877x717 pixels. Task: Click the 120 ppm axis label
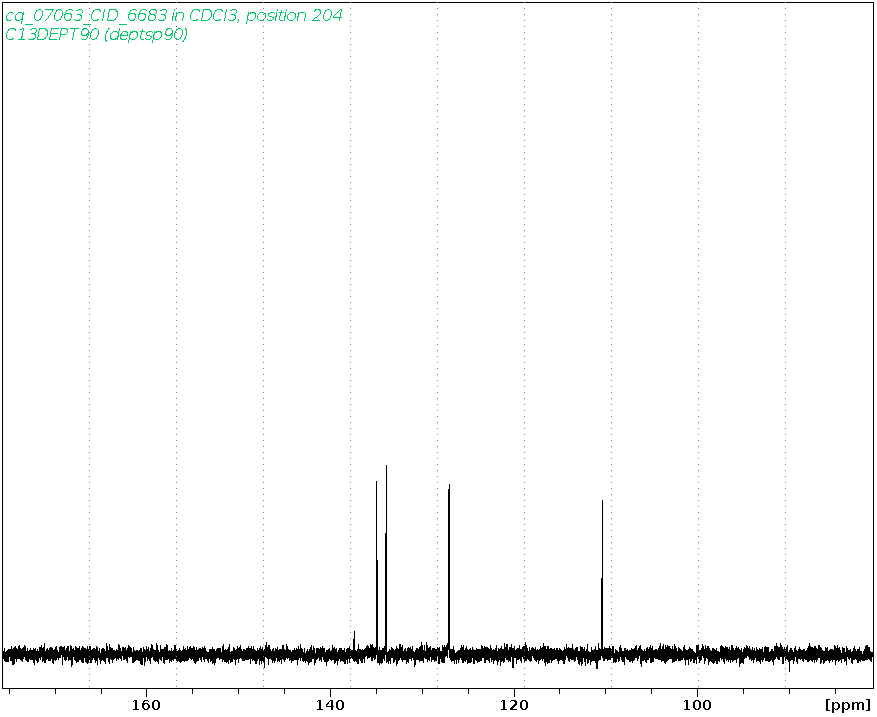pos(514,705)
